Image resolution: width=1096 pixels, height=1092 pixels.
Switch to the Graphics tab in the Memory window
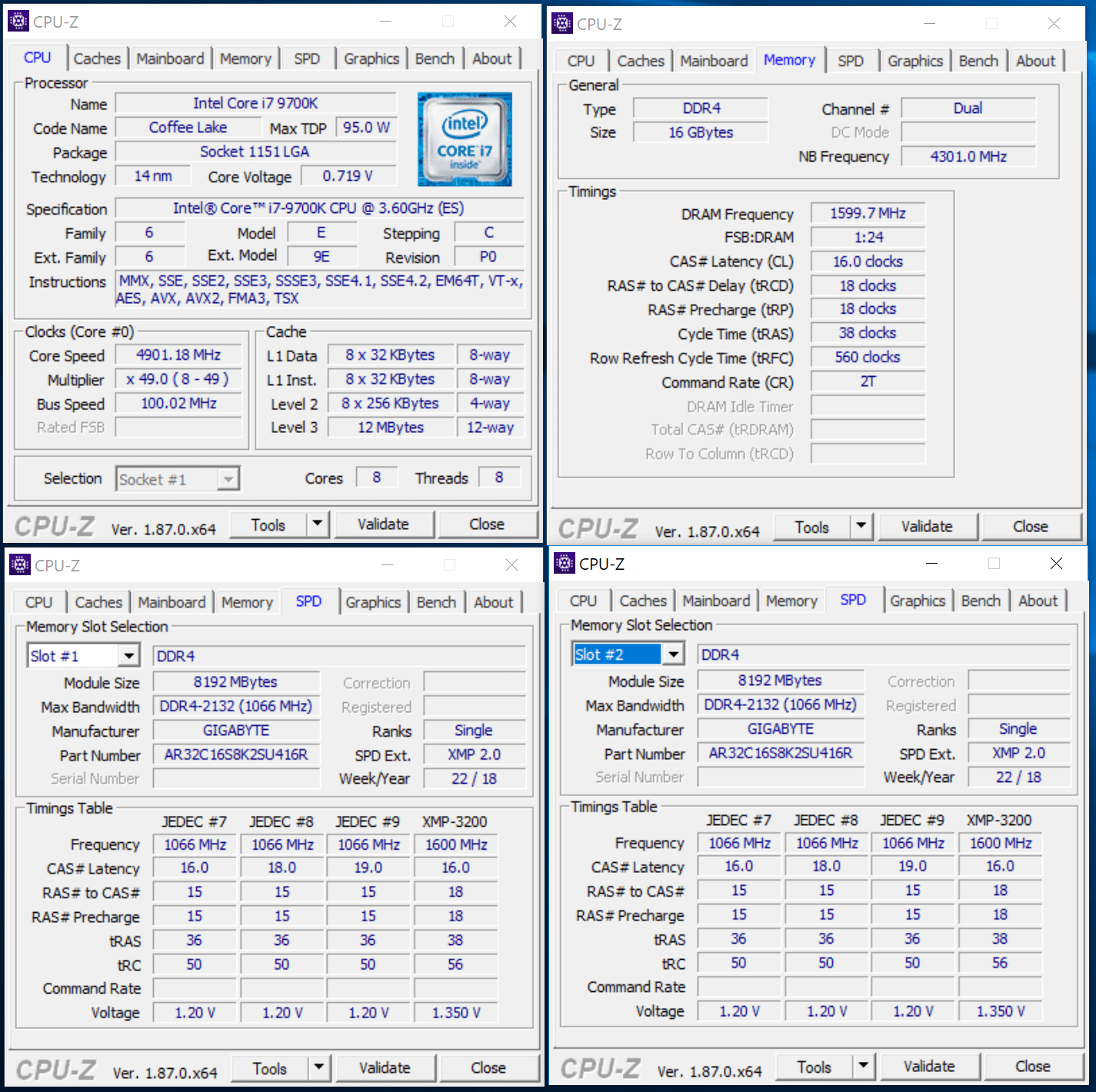914,60
